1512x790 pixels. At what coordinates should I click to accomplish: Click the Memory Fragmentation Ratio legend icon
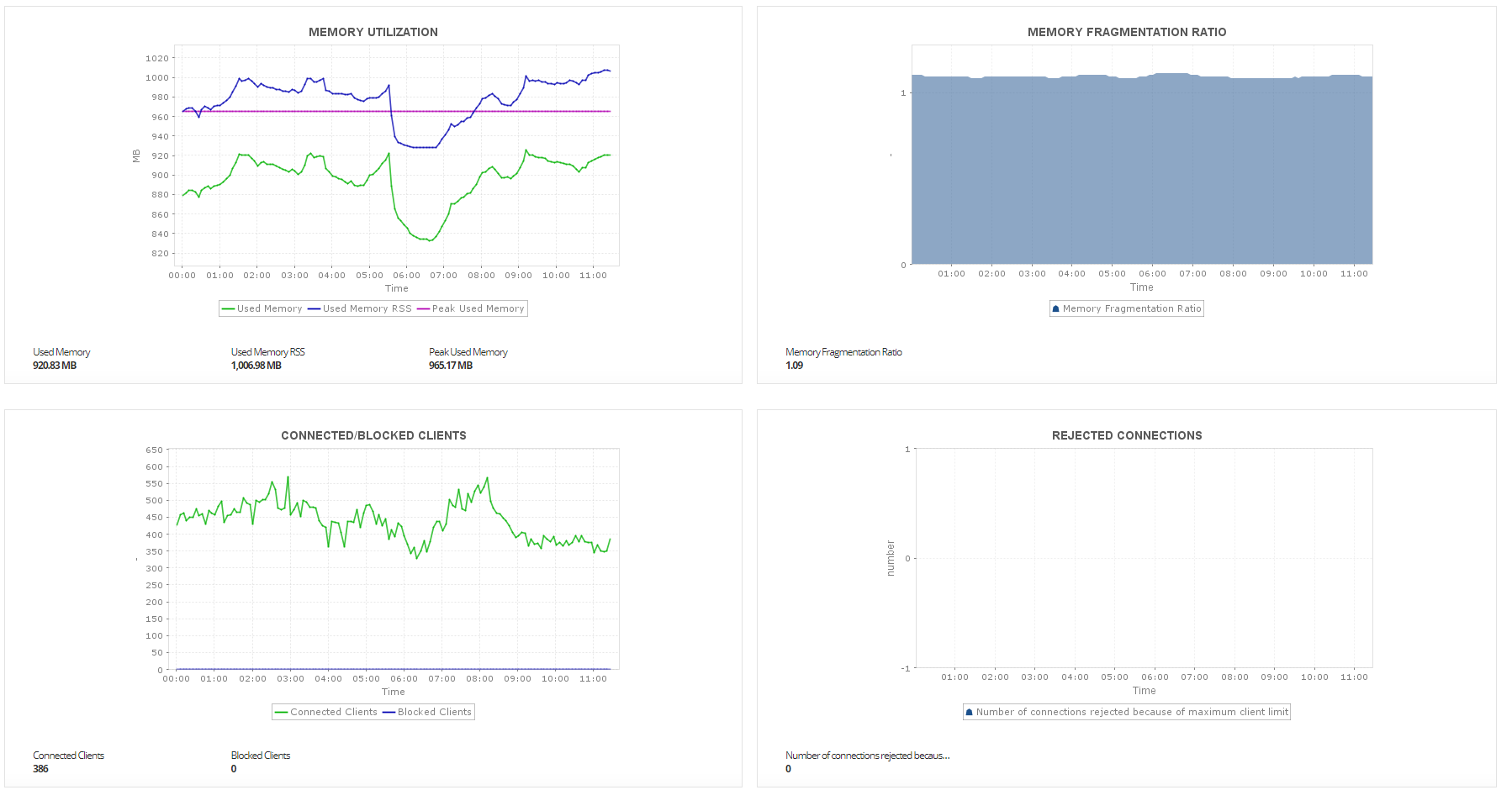click(1055, 308)
